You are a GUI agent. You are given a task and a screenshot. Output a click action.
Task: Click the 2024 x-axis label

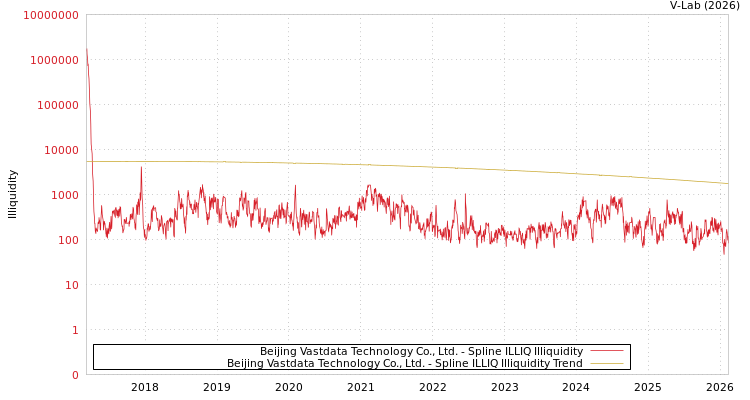click(576, 387)
